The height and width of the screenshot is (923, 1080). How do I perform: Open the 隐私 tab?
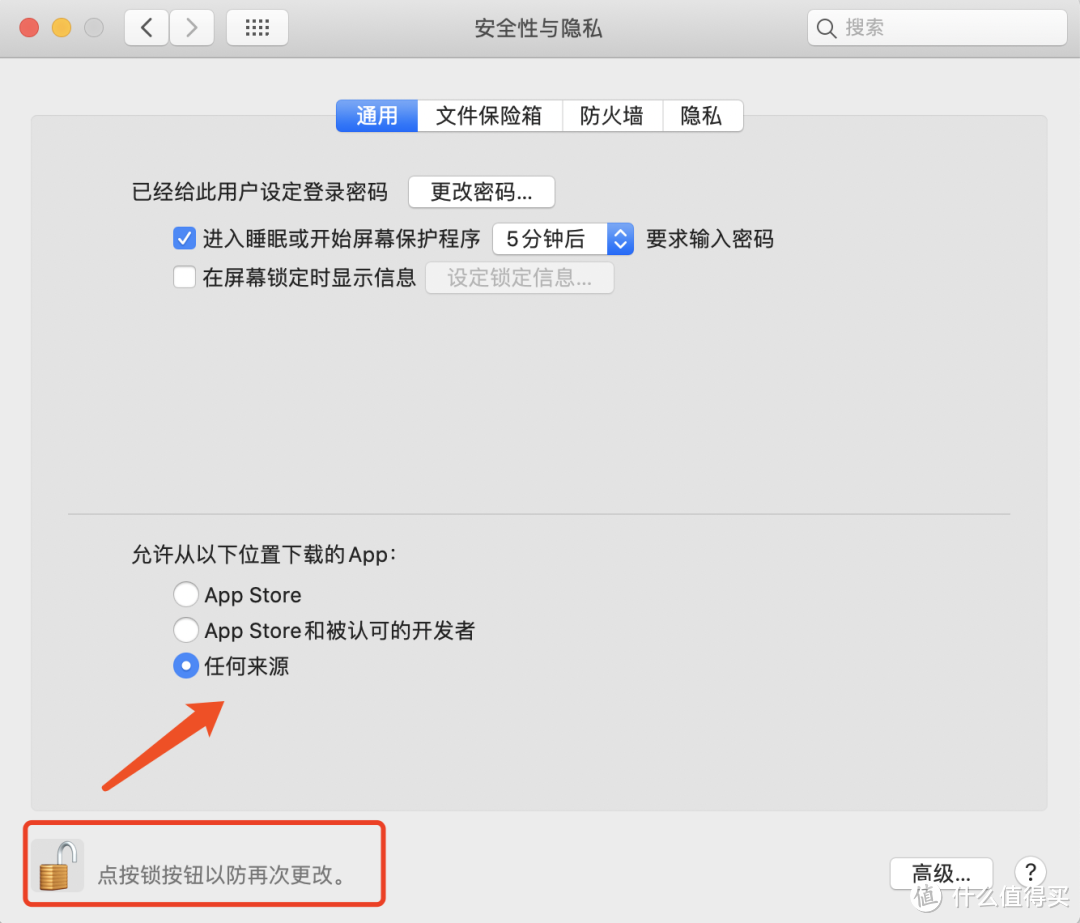point(702,116)
